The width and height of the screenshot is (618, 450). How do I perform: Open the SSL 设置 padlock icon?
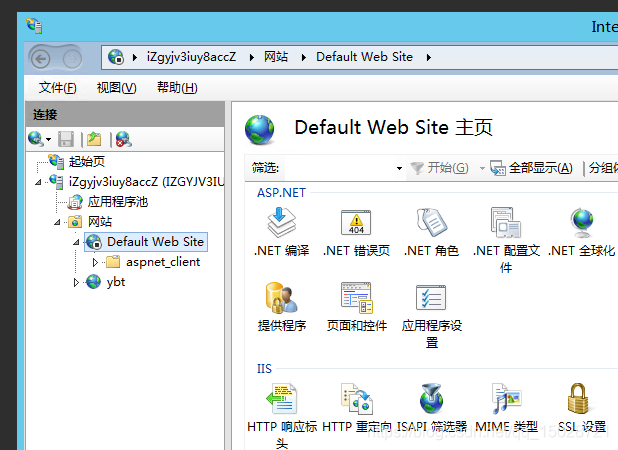[578, 398]
